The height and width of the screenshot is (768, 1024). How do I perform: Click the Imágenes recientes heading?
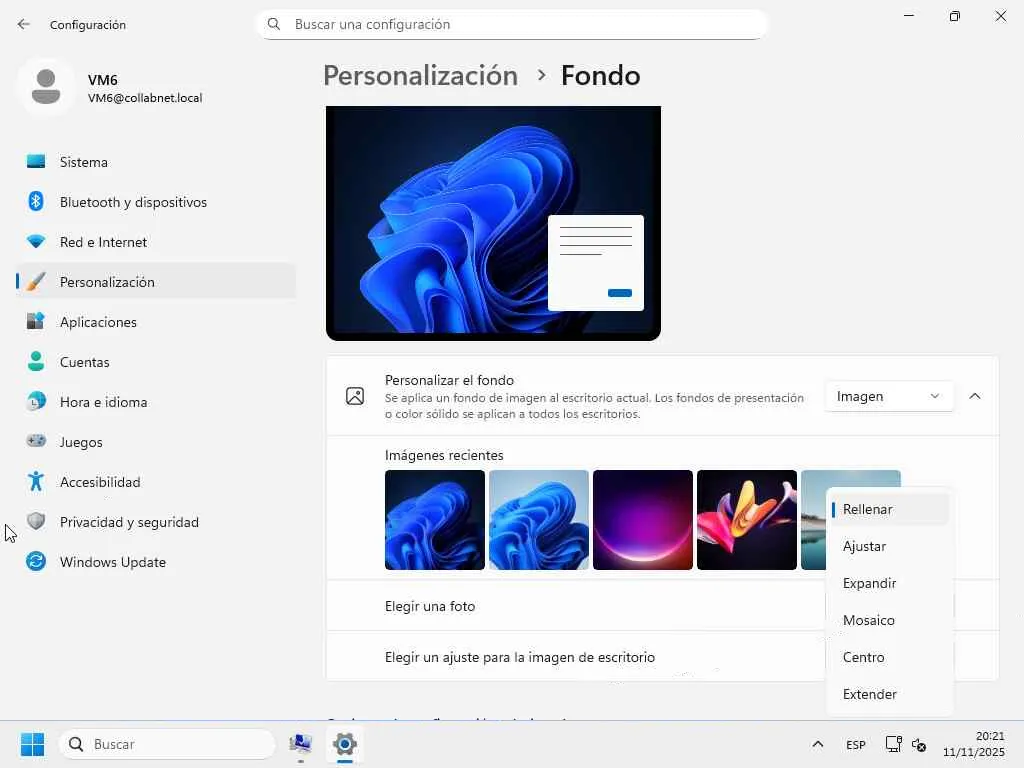coord(444,455)
